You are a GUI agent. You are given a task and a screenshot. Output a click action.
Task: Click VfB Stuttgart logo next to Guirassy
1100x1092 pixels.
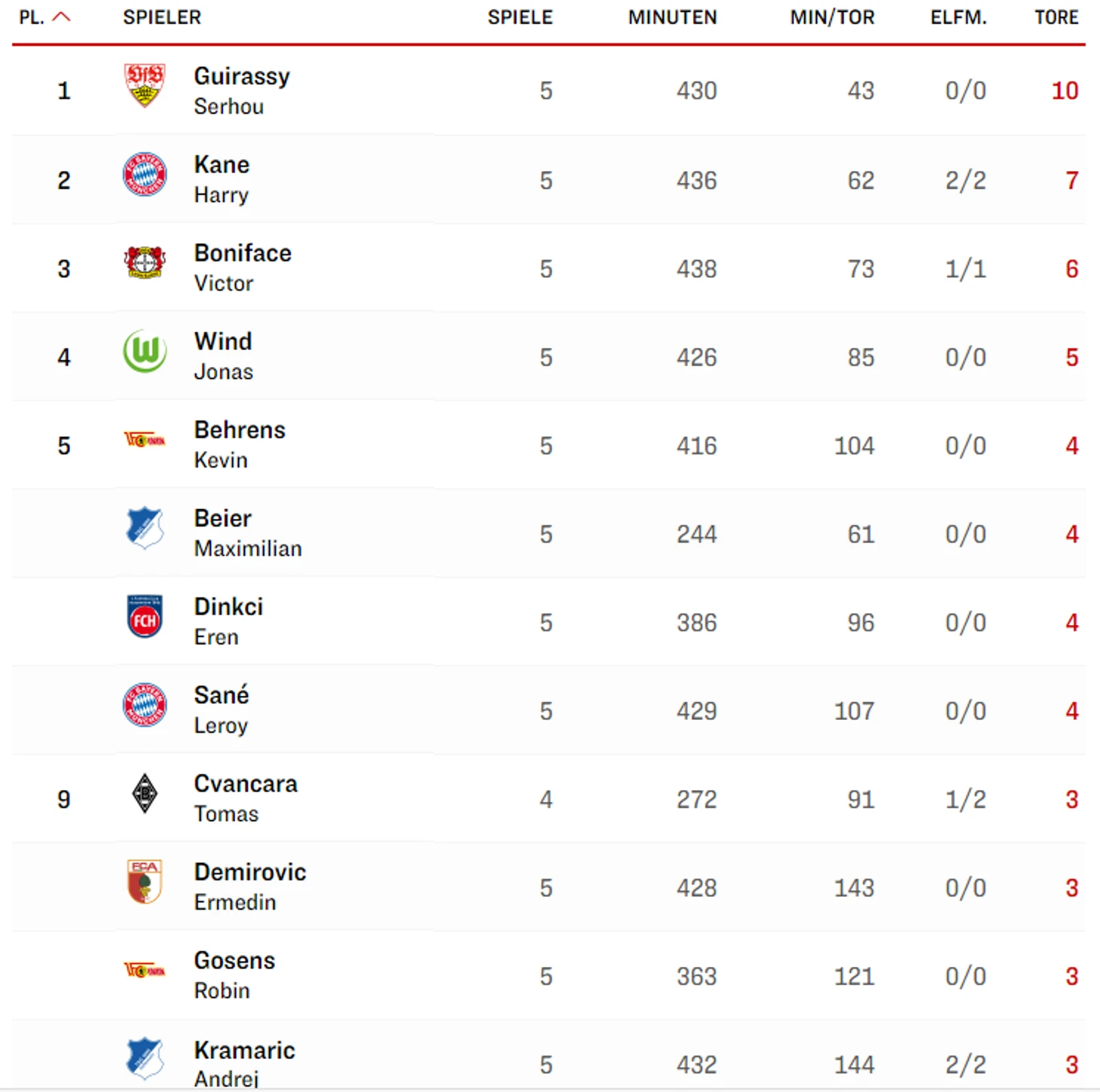[x=145, y=85]
